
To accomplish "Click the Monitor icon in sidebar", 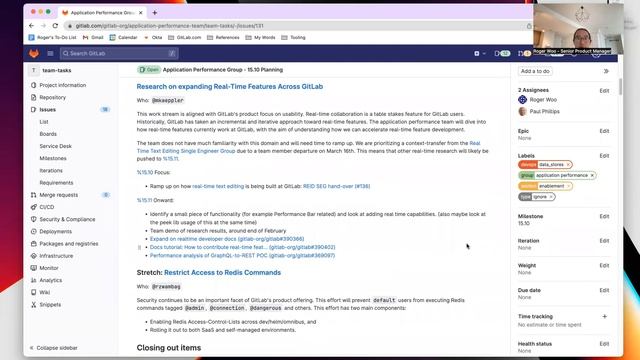I will click(x=33, y=268).
